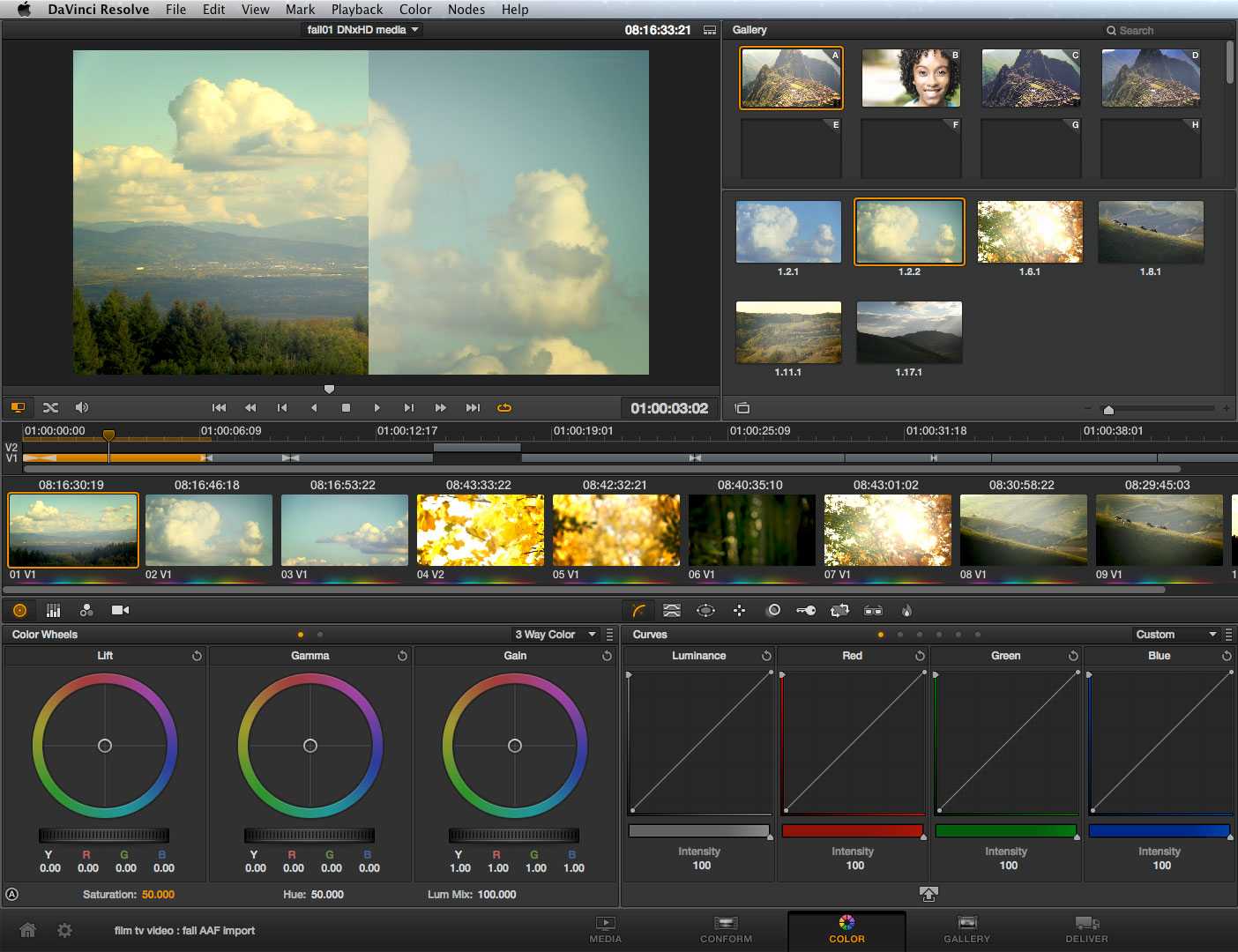The image size is (1238, 952).
Task: Mute viewer audio with speaker icon
Action: coord(82,407)
